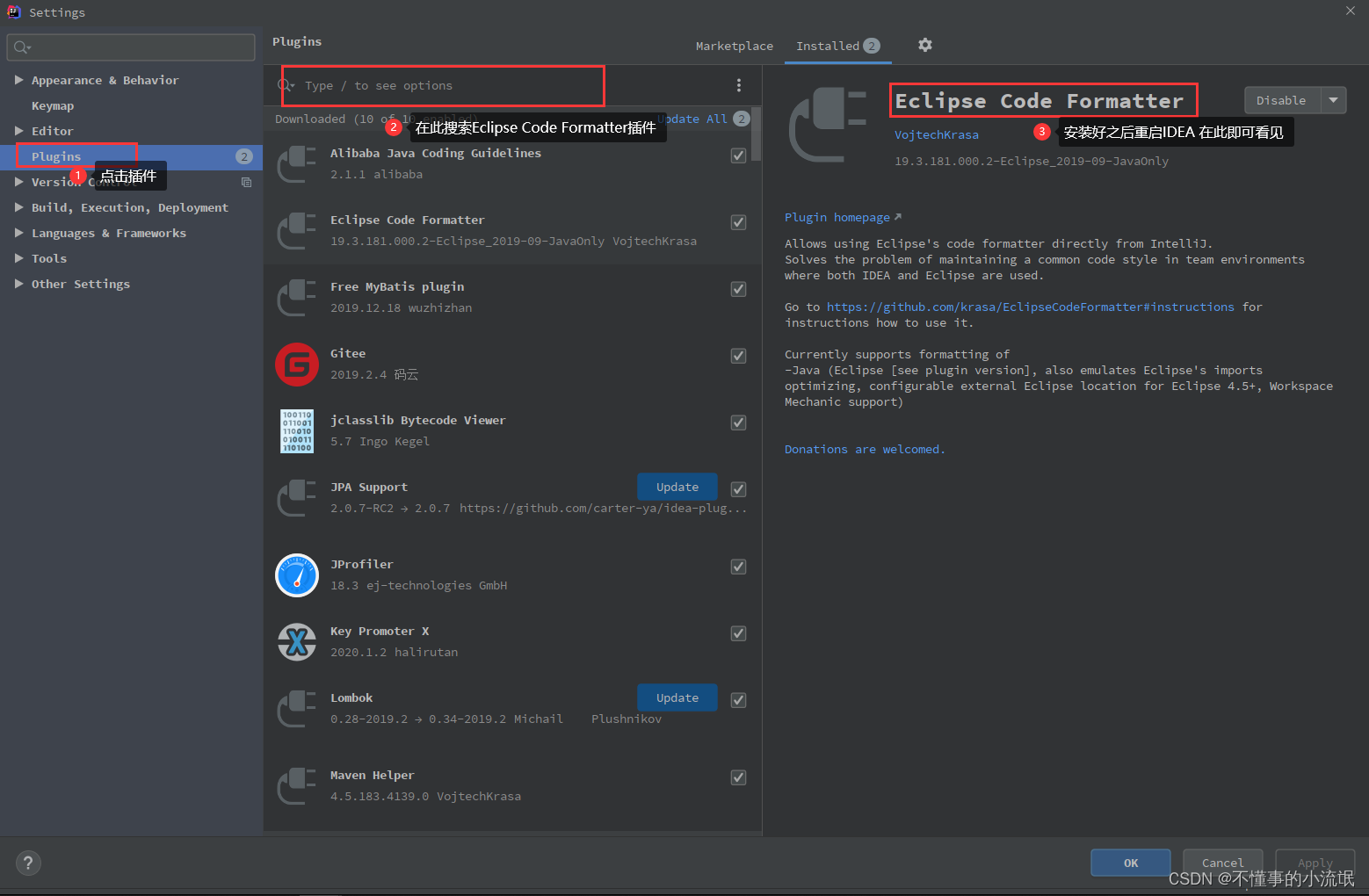Click IntelliJ IDEA icon in title bar
Viewport: 1369px width, 896px height.
pyautogui.click(x=13, y=11)
